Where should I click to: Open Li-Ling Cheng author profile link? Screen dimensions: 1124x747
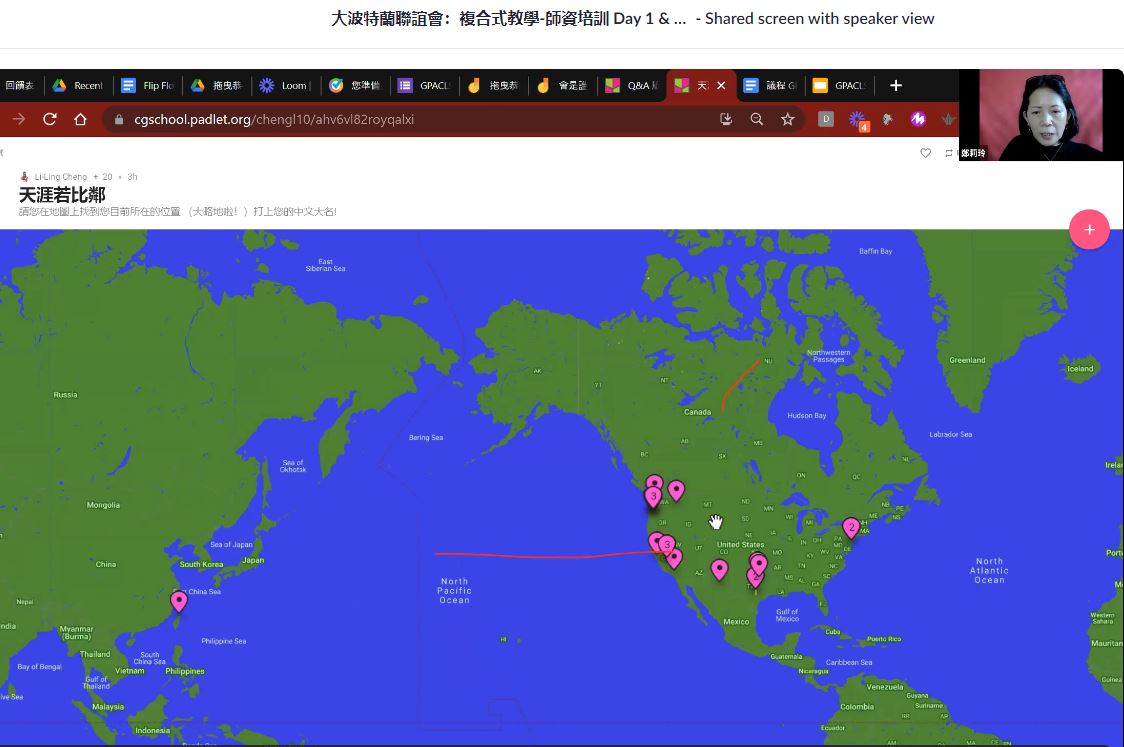click(x=60, y=177)
